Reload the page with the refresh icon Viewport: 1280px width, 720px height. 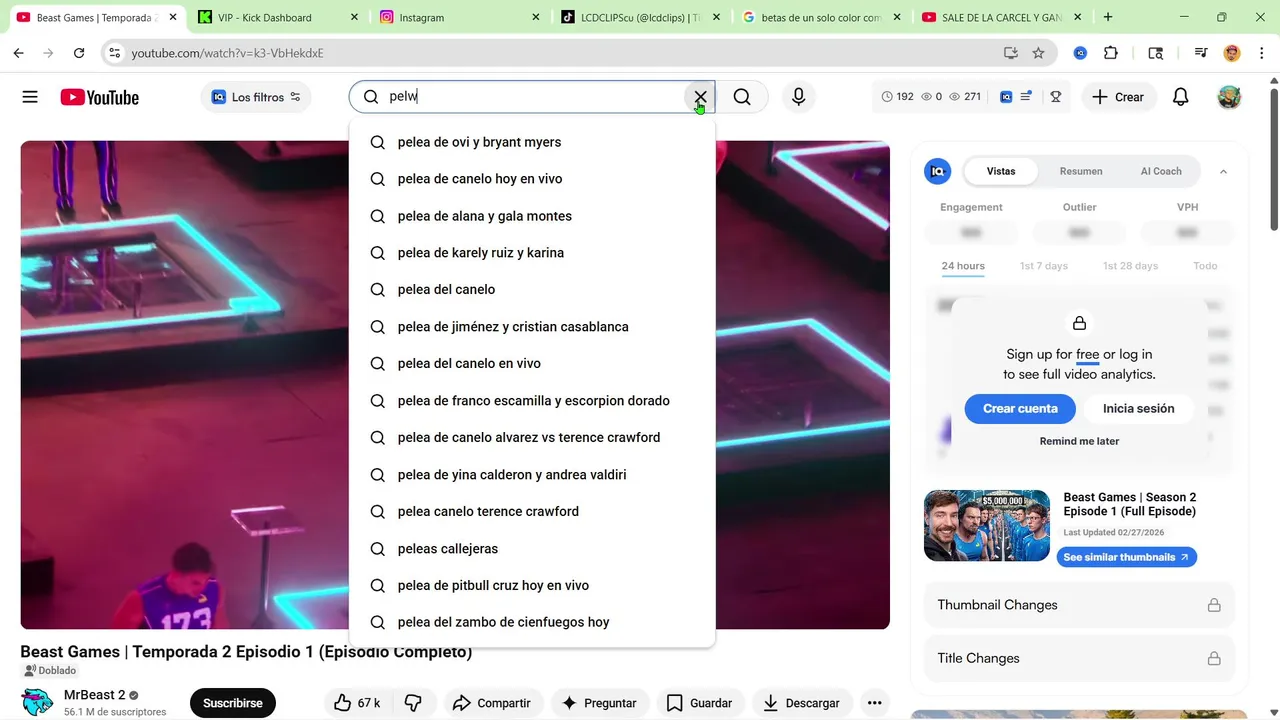tap(79, 53)
